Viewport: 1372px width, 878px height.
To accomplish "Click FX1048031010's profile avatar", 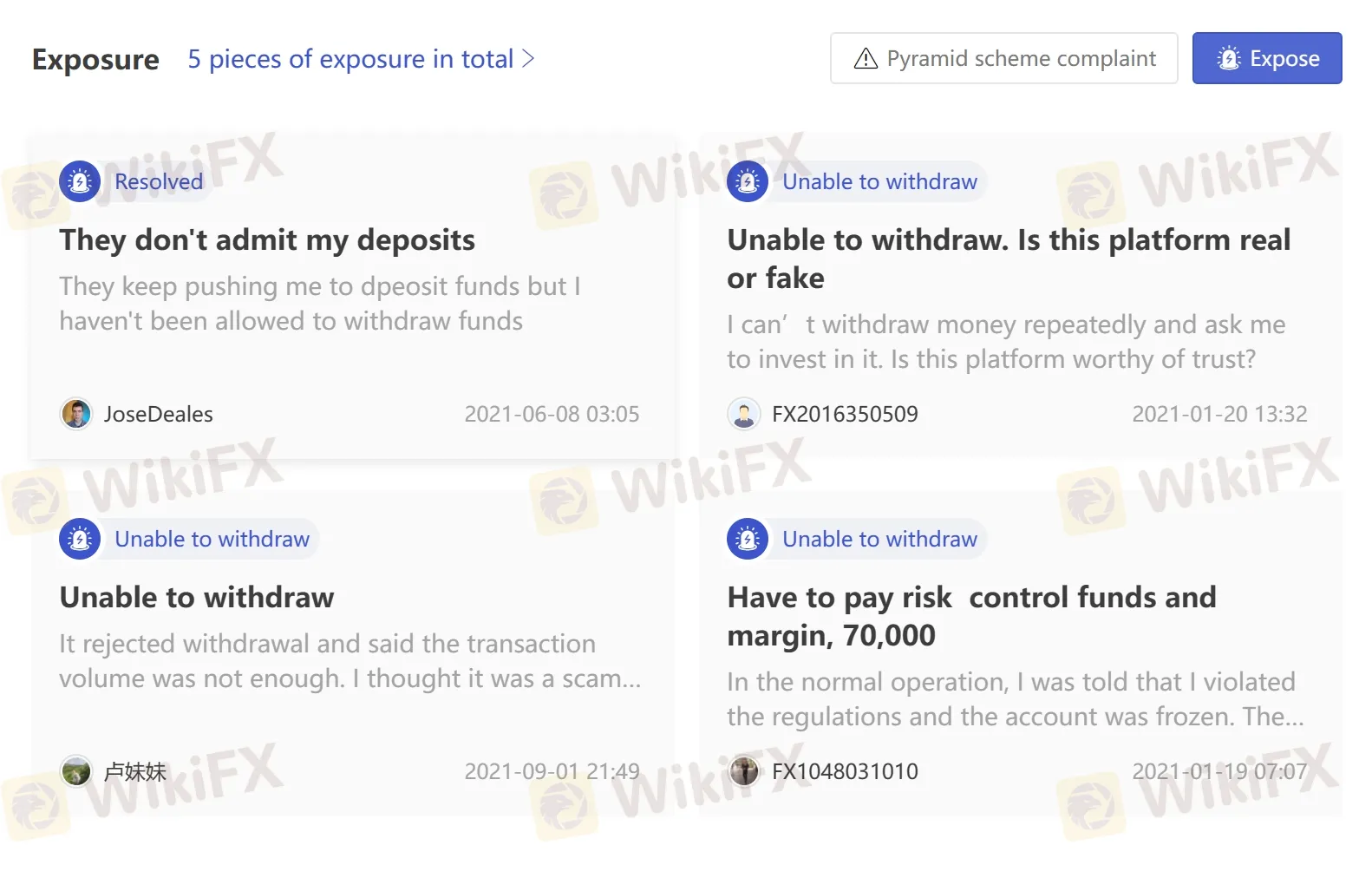I will coord(744,770).
